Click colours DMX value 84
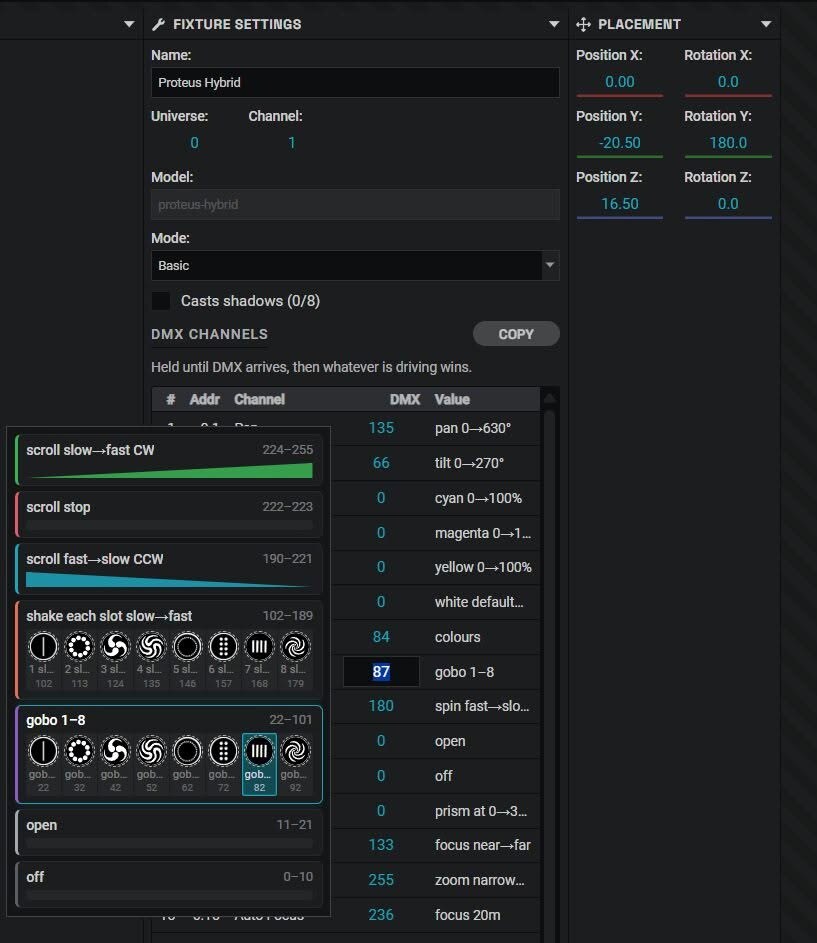 (381, 636)
